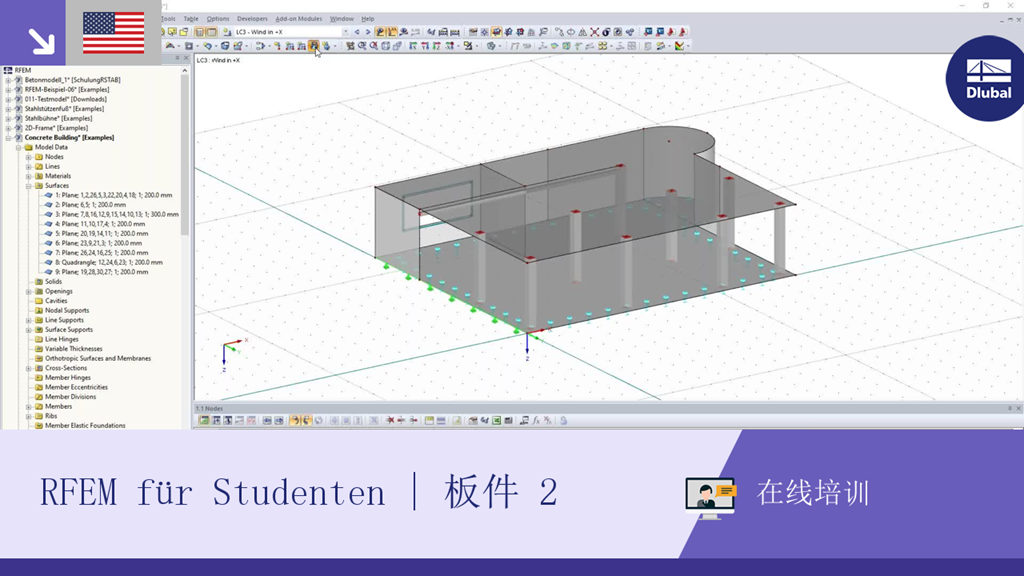Expand the Lines folder in navigator
Viewport: 1024px width, 576px height.
pyautogui.click(x=29, y=167)
